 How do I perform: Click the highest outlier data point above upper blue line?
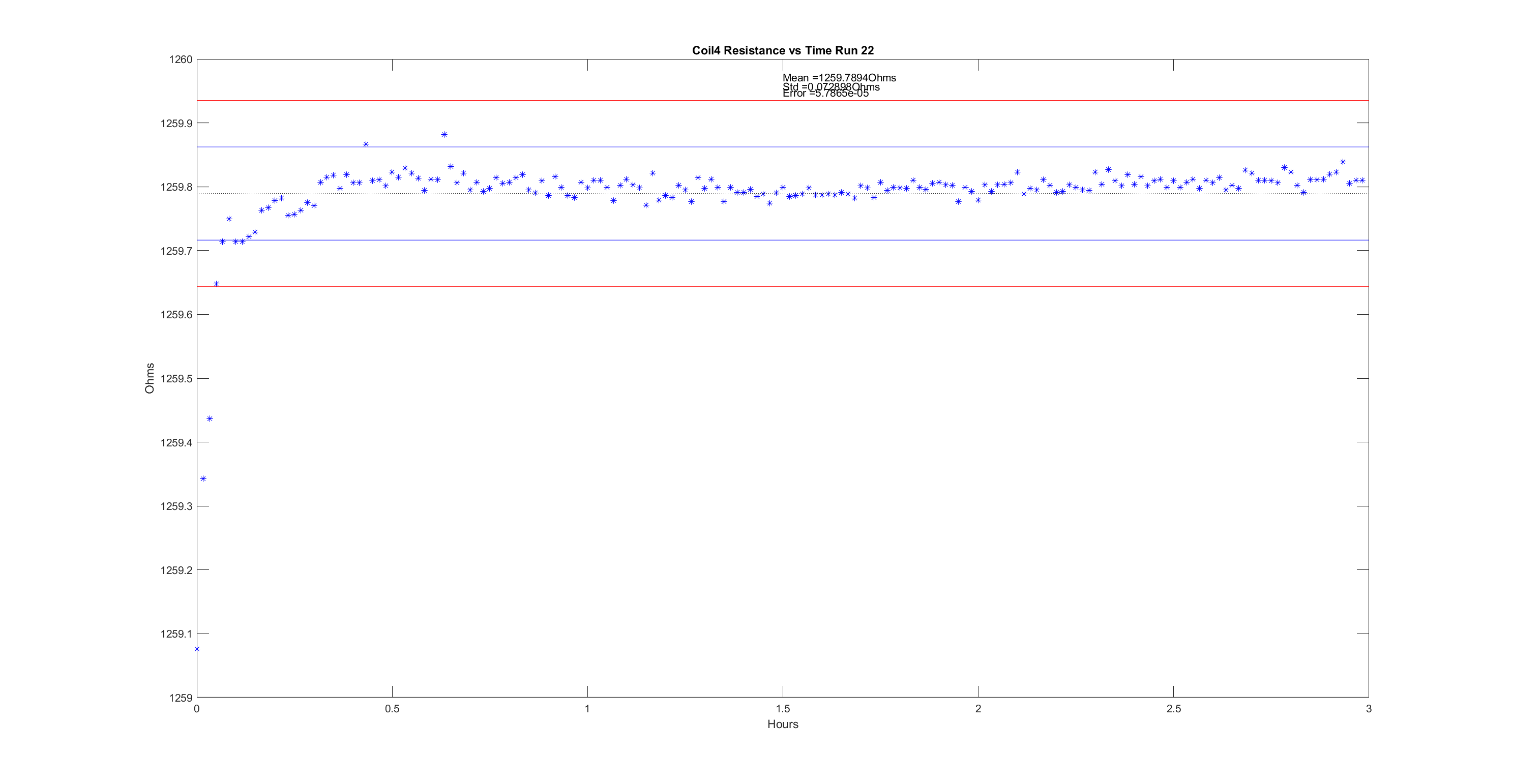(x=444, y=135)
